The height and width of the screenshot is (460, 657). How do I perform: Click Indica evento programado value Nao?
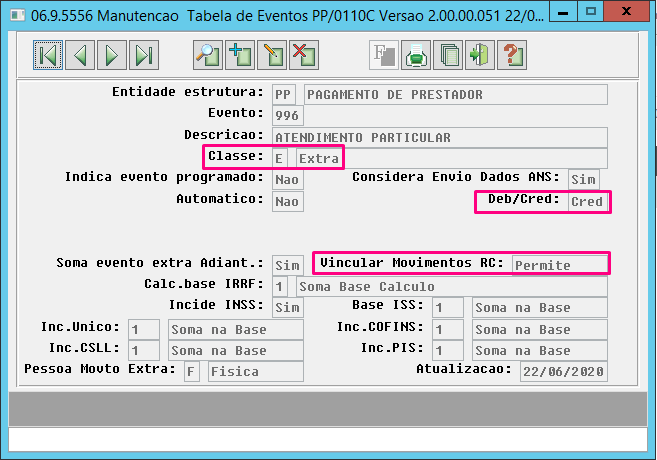coord(288,180)
